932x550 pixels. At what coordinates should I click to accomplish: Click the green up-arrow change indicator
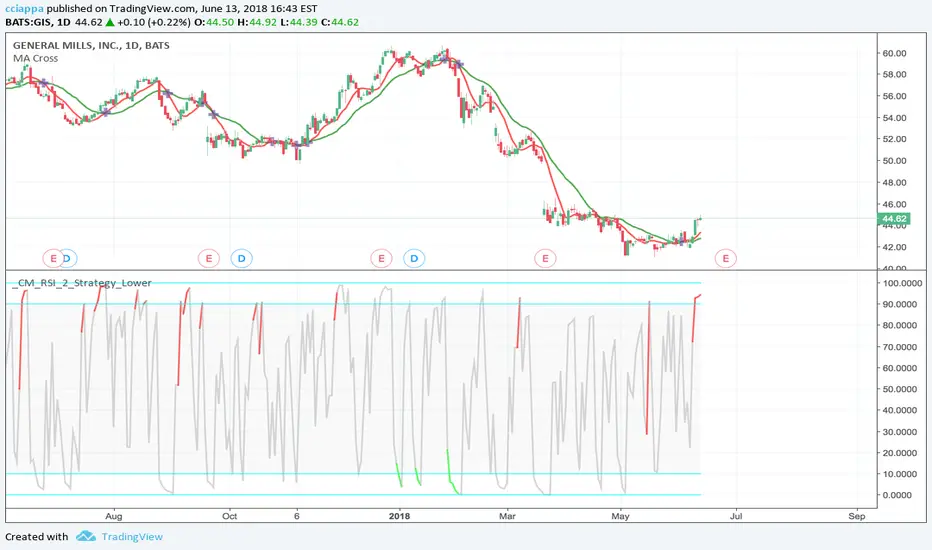click(110, 23)
